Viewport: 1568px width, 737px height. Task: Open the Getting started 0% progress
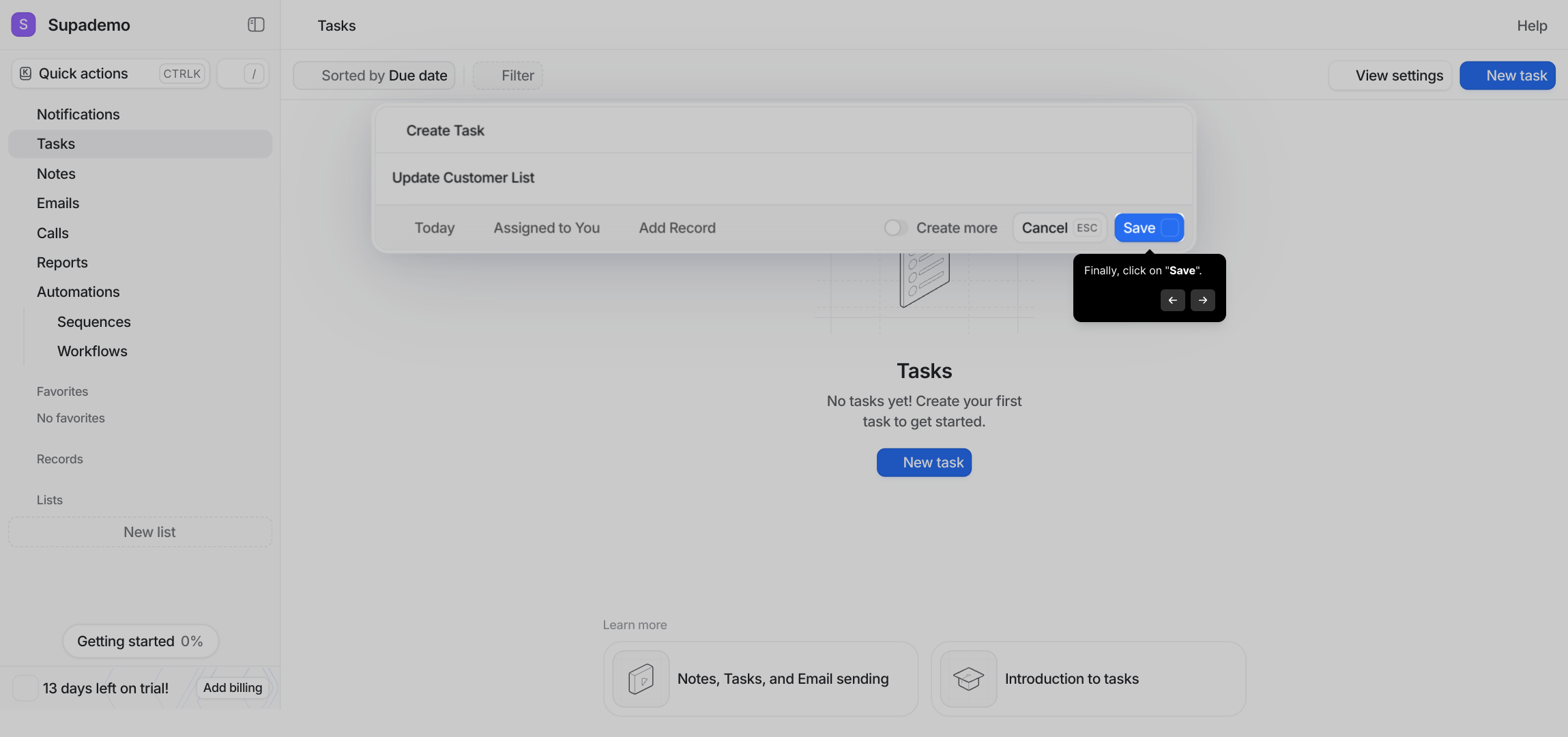coord(140,641)
